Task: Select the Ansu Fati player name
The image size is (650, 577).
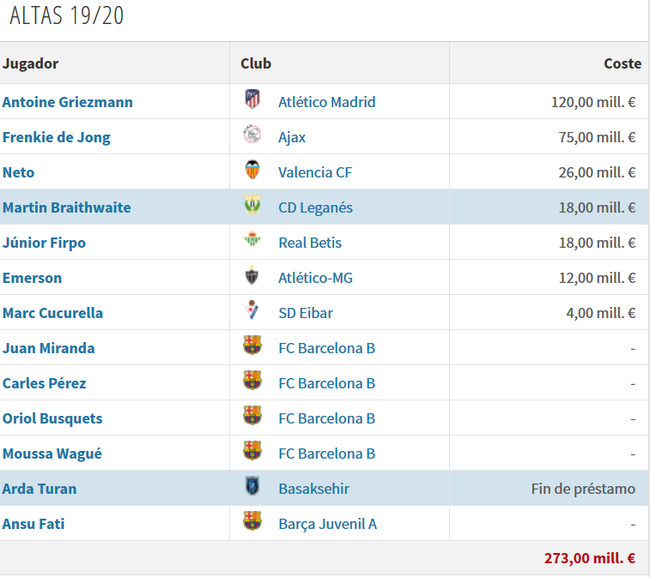Action: click(34, 524)
